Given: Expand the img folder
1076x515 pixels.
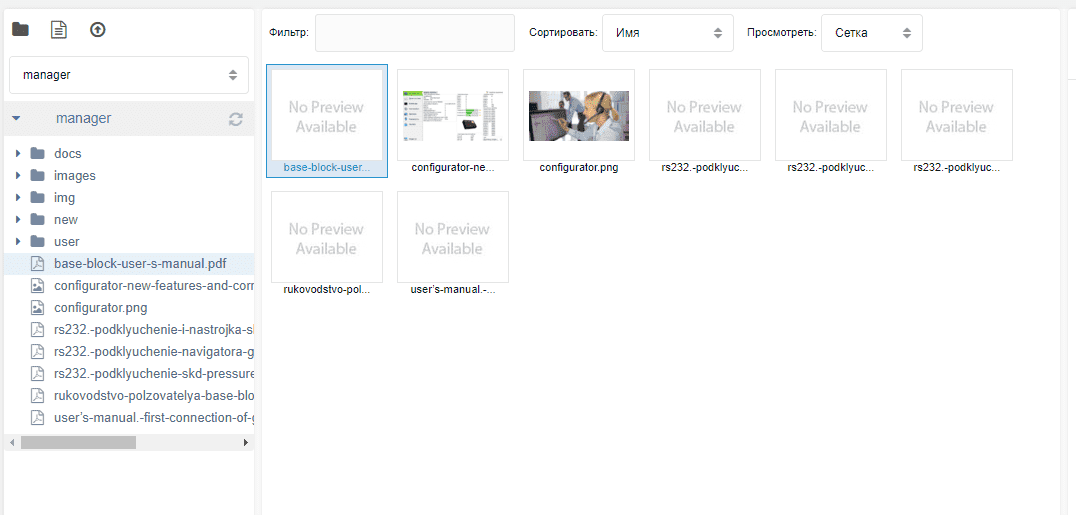Looking at the screenshot, I should pos(19,198).
